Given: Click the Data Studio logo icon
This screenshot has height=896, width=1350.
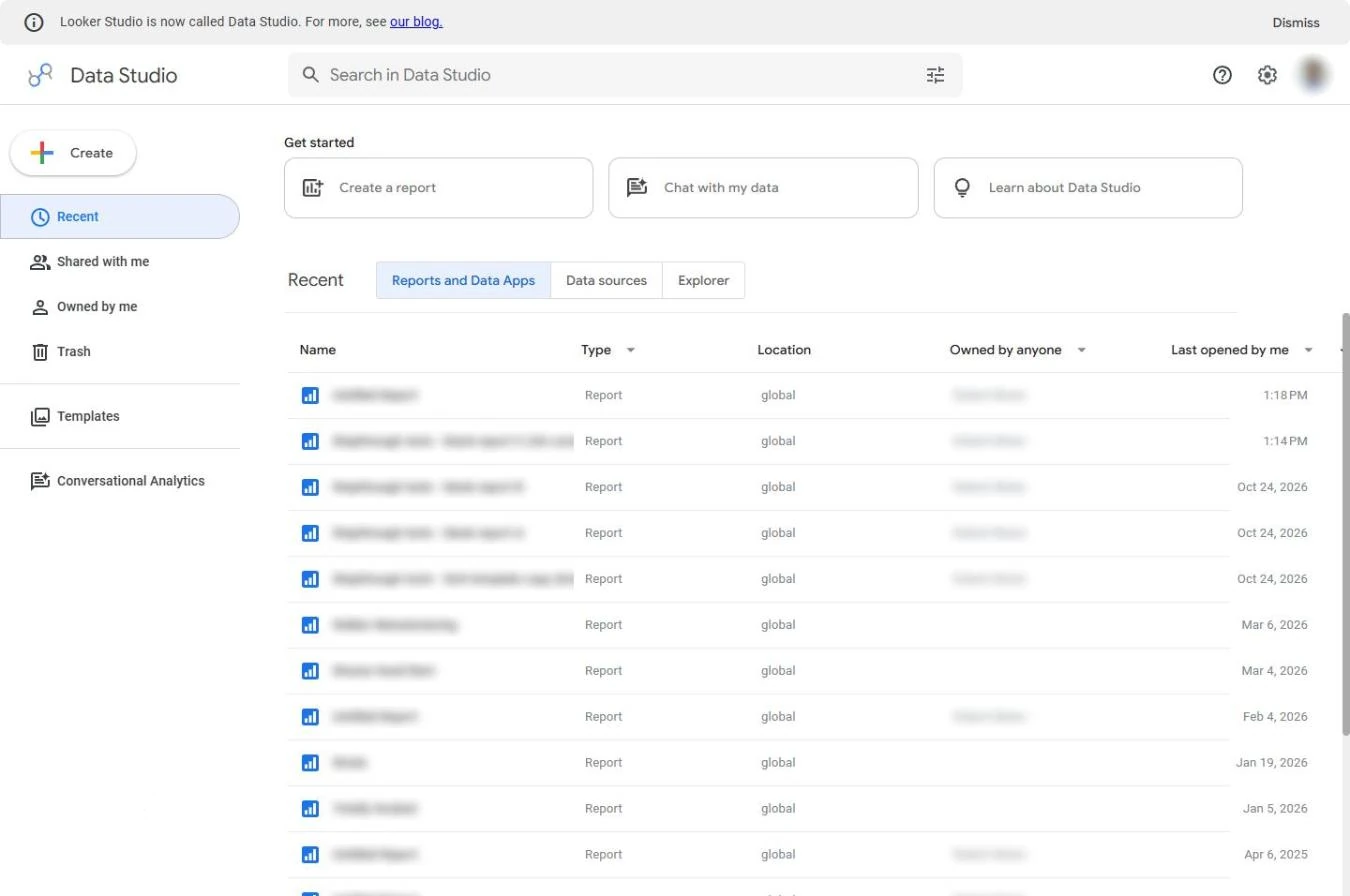Looking at the screenshot, I should click(x=40, y=75).
